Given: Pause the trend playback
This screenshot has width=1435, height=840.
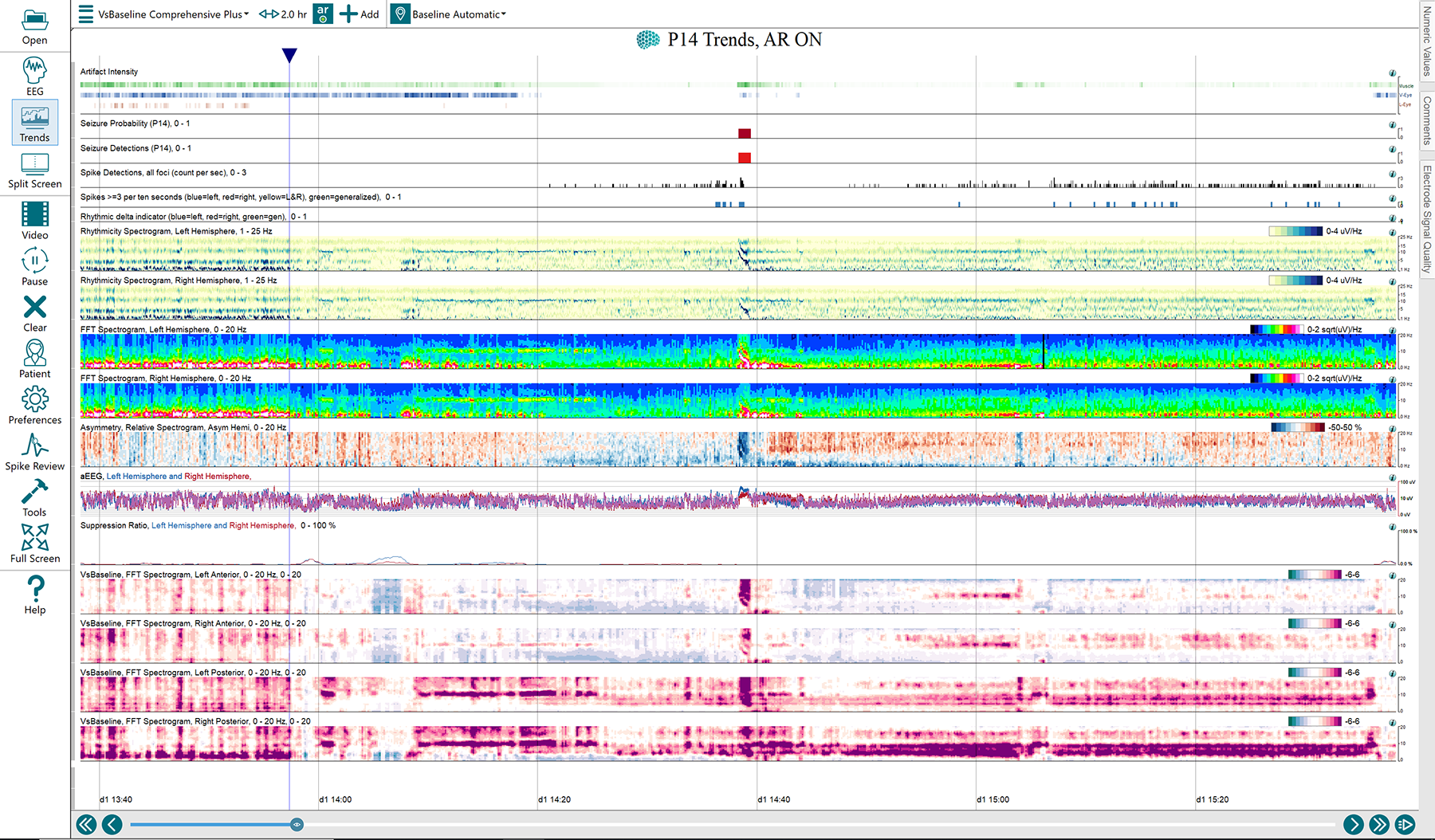Looking at the screenshot, I should pyautogui.click(x=34, y=266).
